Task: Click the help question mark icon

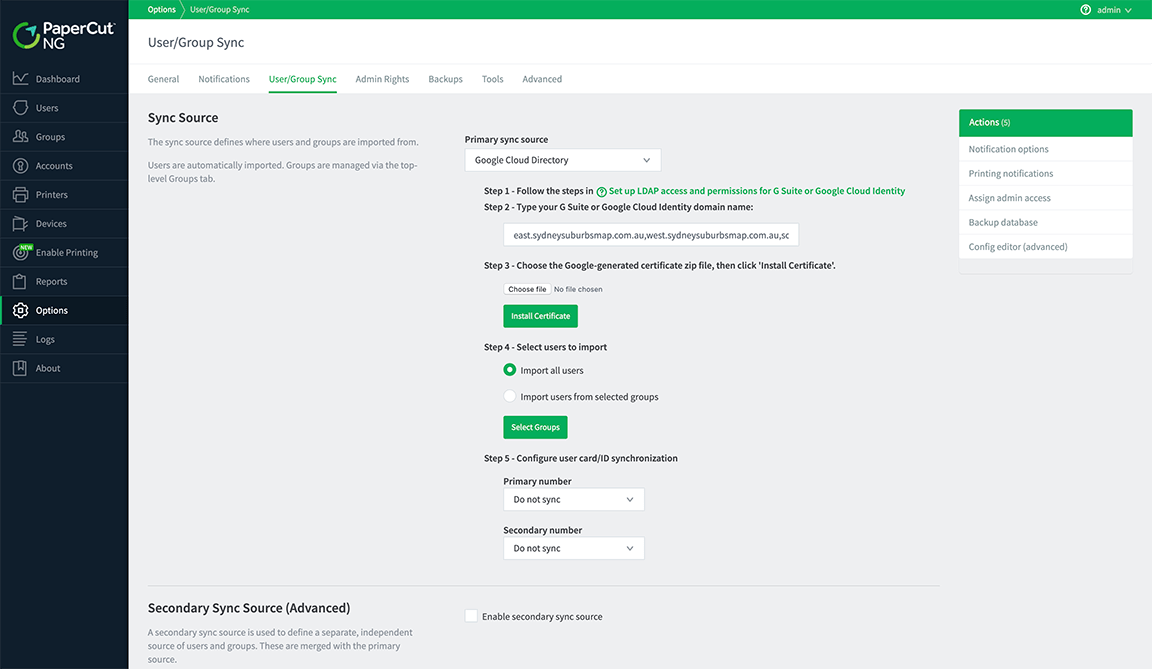Action: [x=1086, y=10]
